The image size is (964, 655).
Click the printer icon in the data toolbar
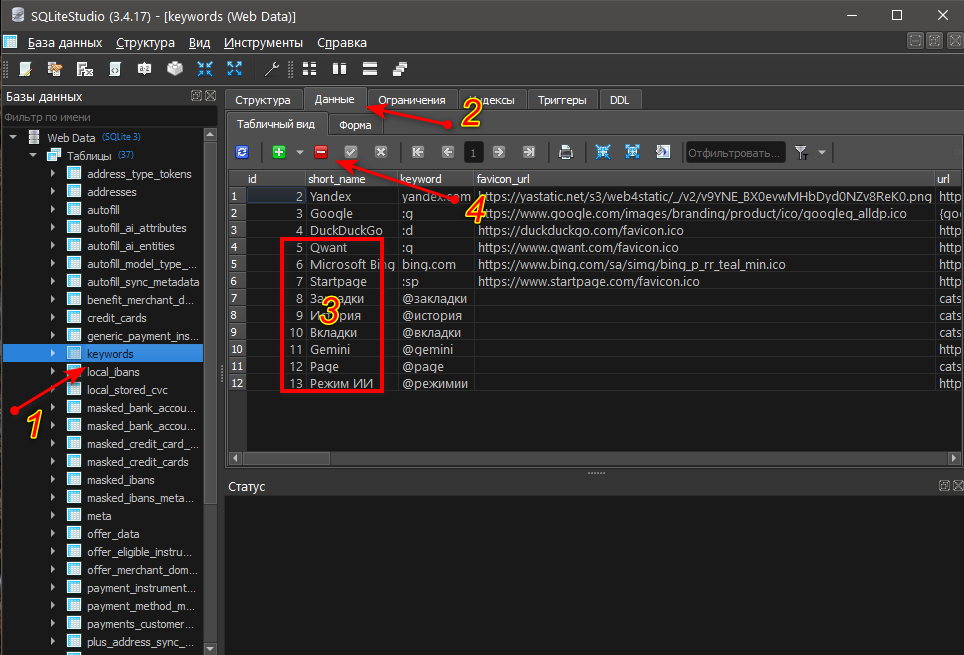pyautogui.click(x=566, y=152)
